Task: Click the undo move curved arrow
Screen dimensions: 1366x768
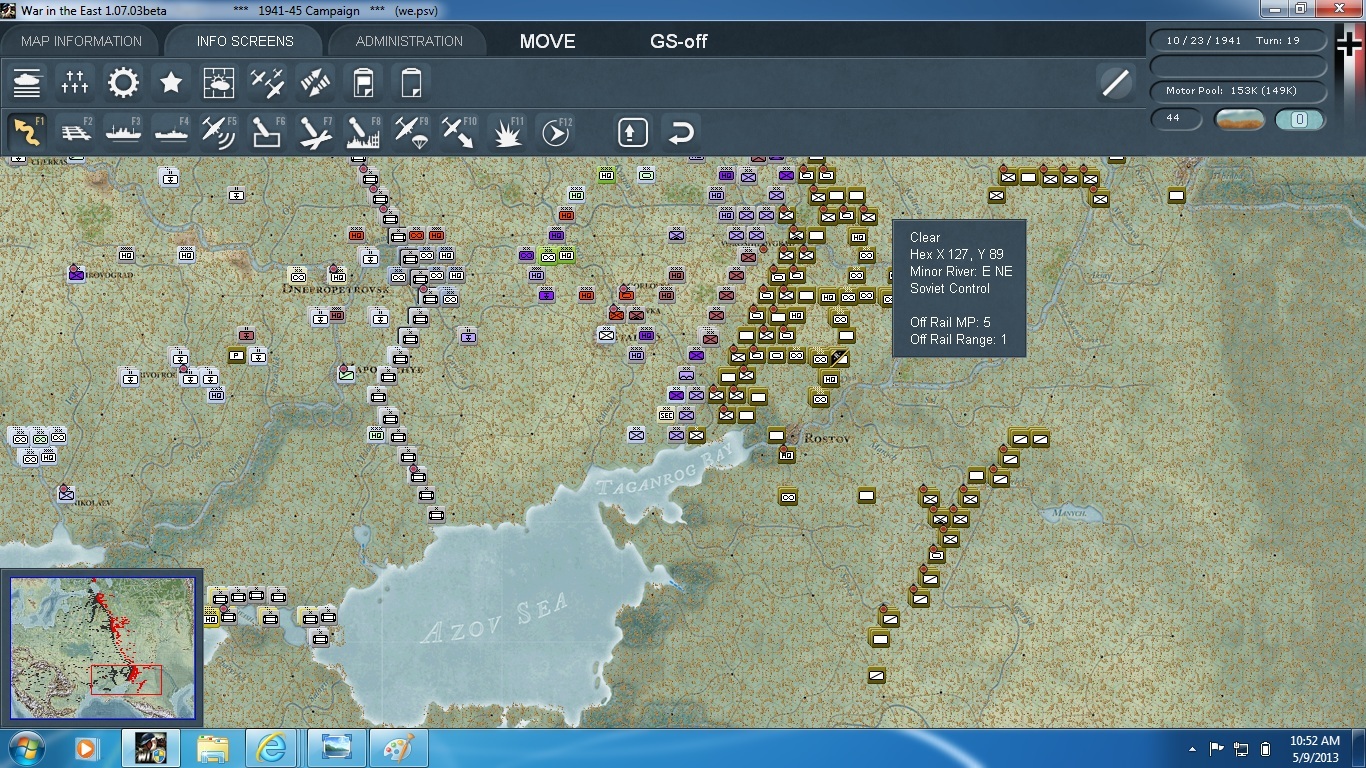Action: (681, 132)
